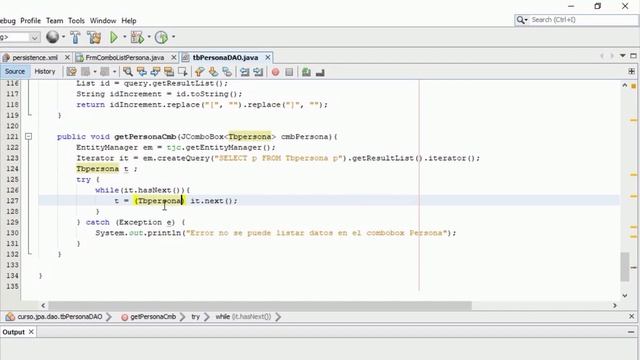
Task: Close the FrmComboListPersona.java tab
Action: (173, 58)
